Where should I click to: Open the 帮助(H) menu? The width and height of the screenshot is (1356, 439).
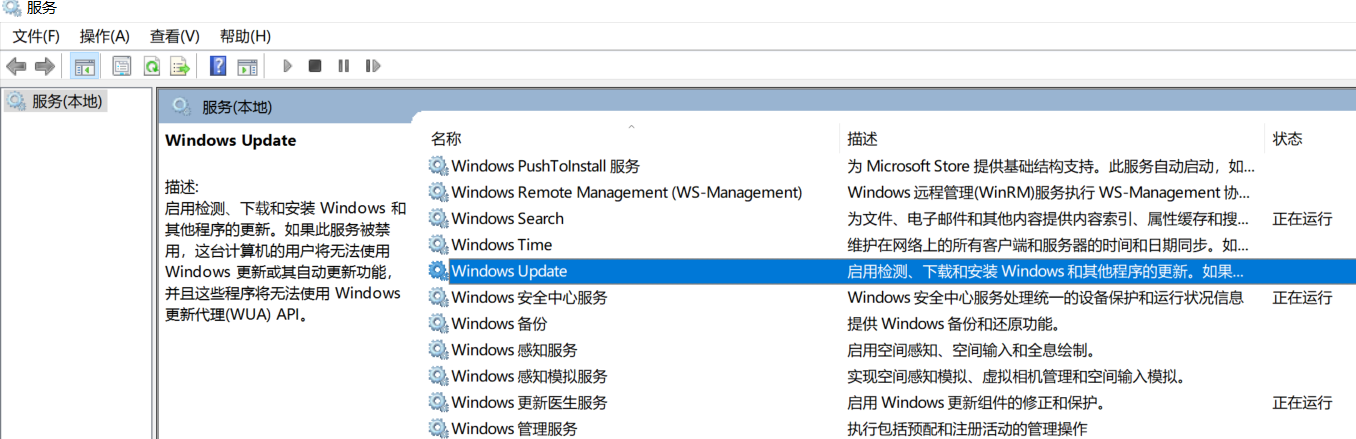click(x=245, y=36)
